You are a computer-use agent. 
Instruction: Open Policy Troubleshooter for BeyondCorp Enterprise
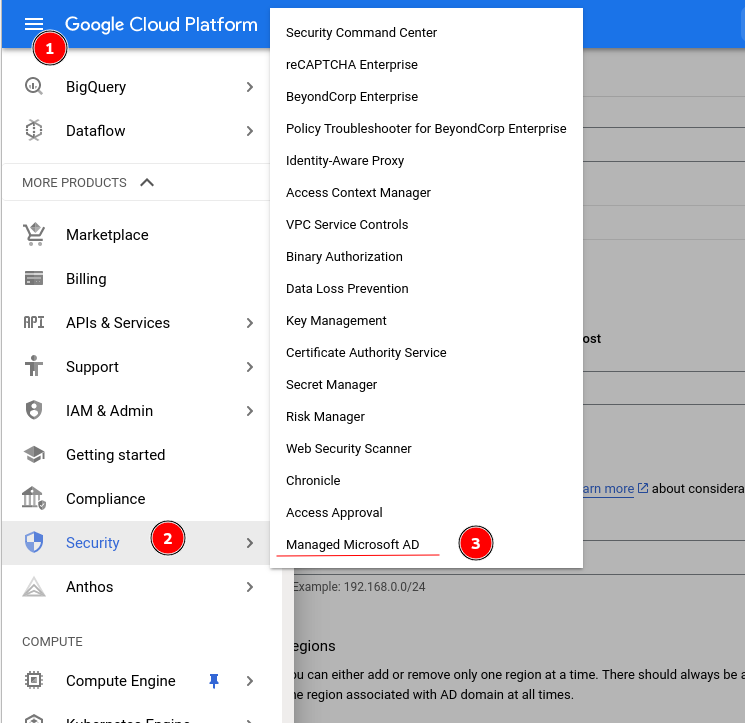pos(426,129)
